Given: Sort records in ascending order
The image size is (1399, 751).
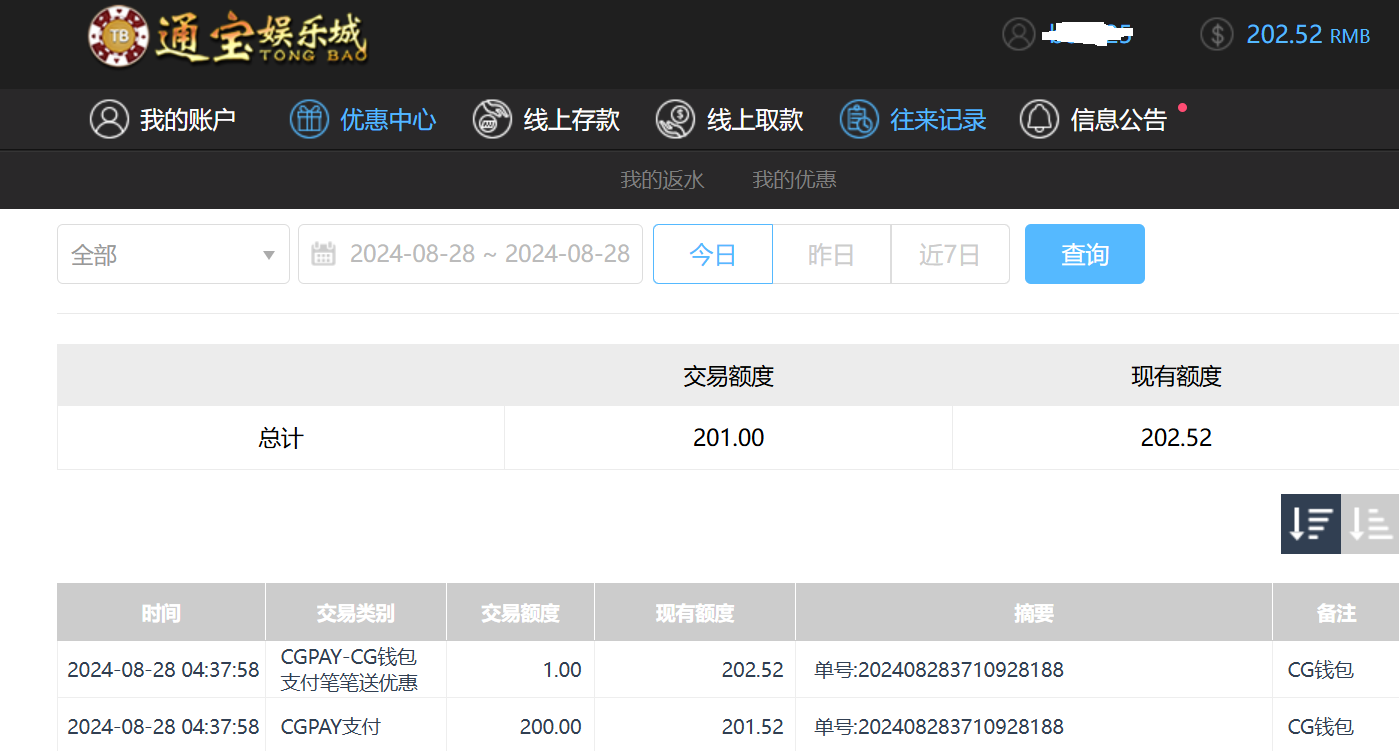Looking at the screenshot, I should tap(1370, 523).
